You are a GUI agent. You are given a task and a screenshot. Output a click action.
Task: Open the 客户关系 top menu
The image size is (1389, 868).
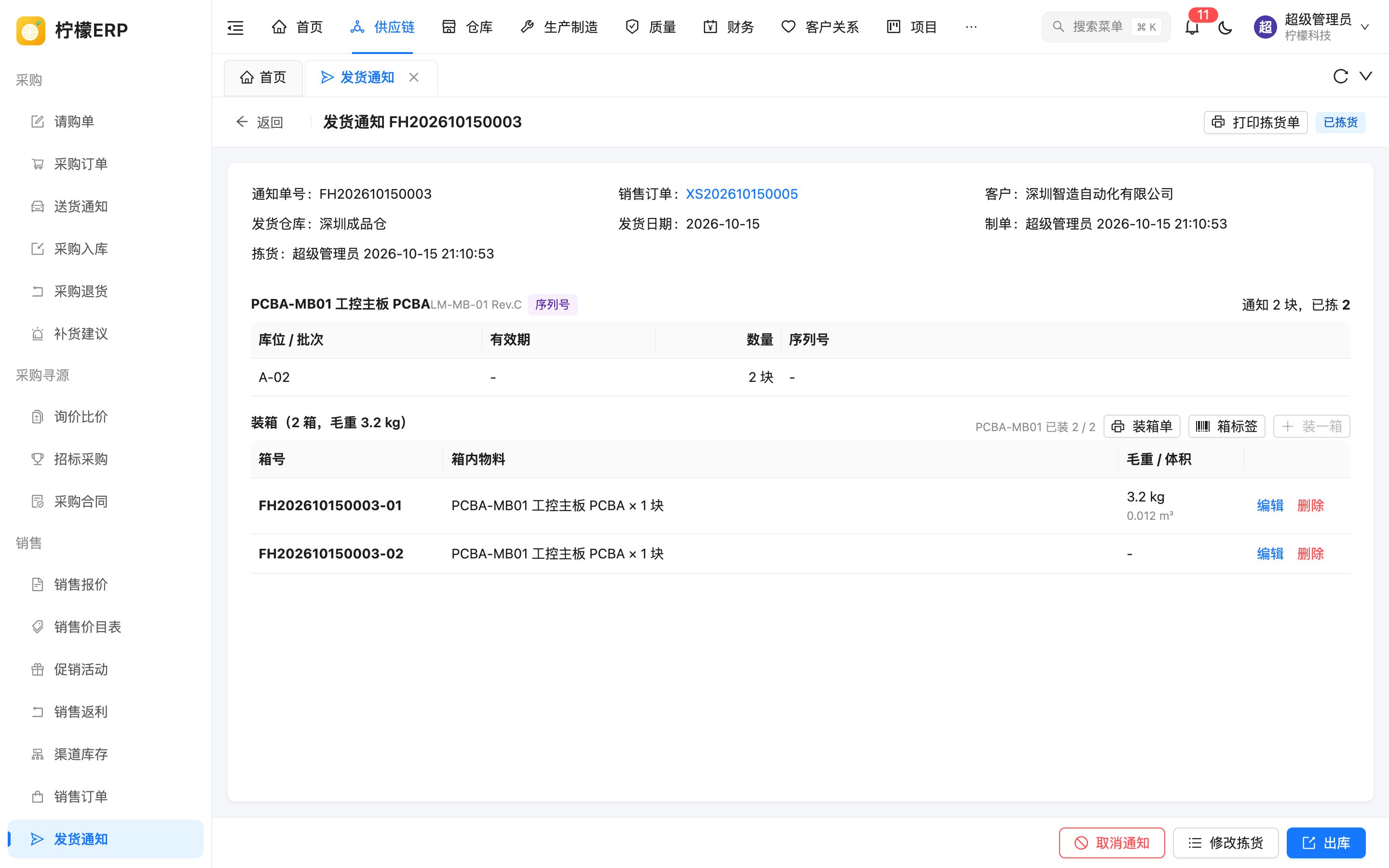[819, 27]
